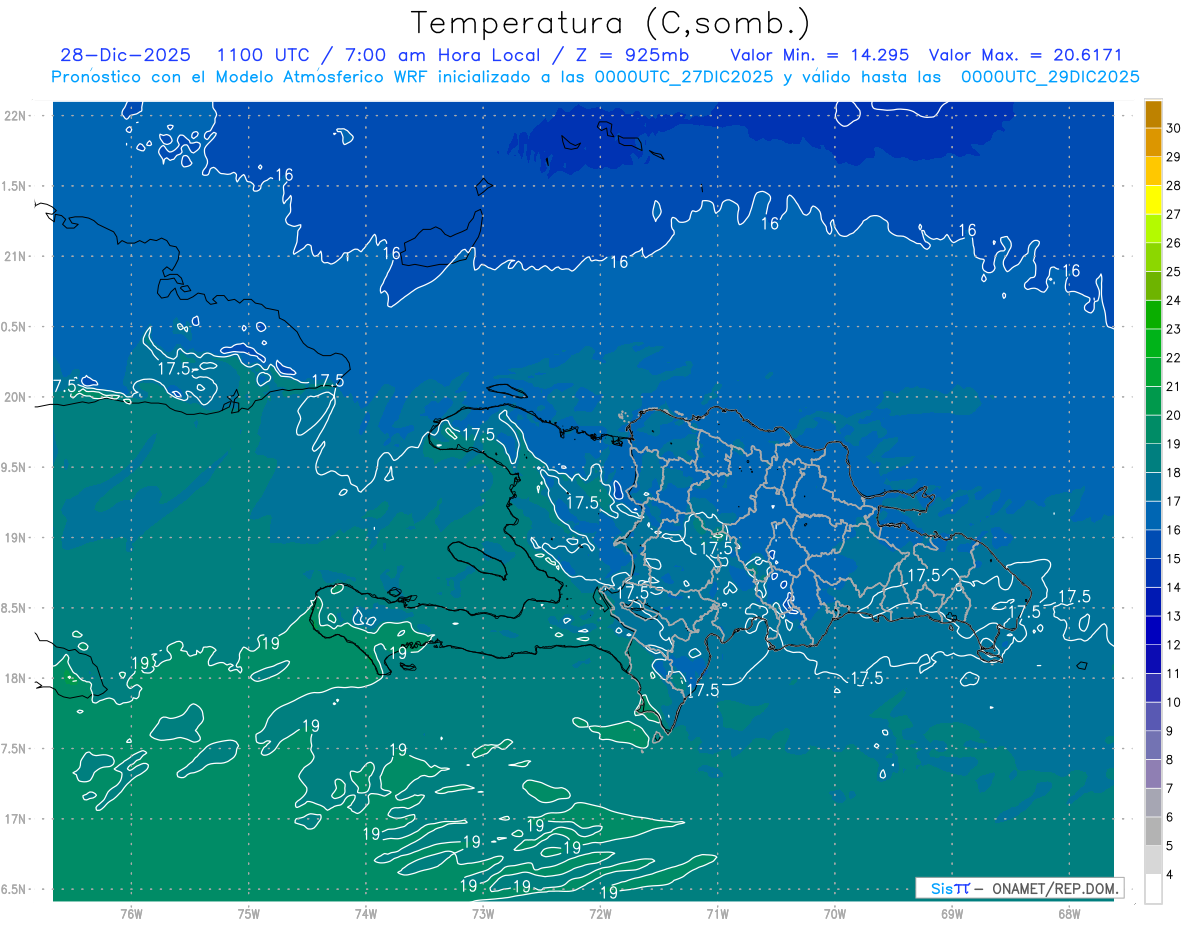Click the "21N" latitude axis label
This screenshot has width=1200, height=927.
(x=17, y=256)
